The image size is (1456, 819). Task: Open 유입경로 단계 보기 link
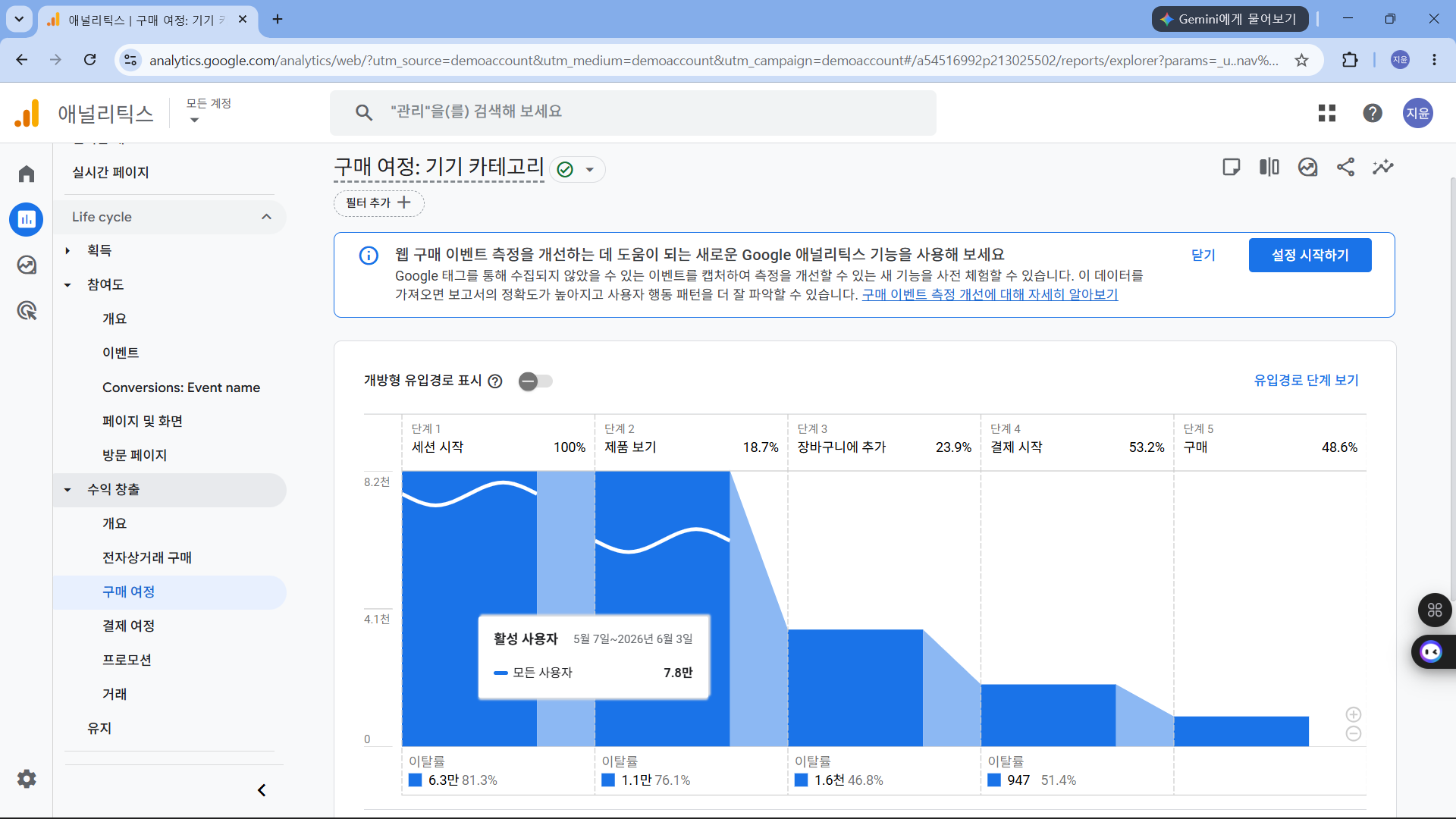(1306, 381)
